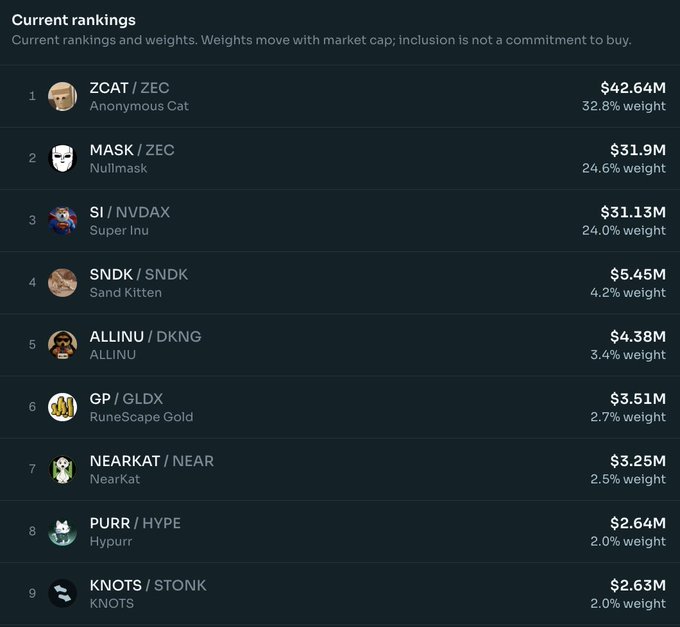
Task: Click the Sand Kitten avatar image
Action: [62, 283]
